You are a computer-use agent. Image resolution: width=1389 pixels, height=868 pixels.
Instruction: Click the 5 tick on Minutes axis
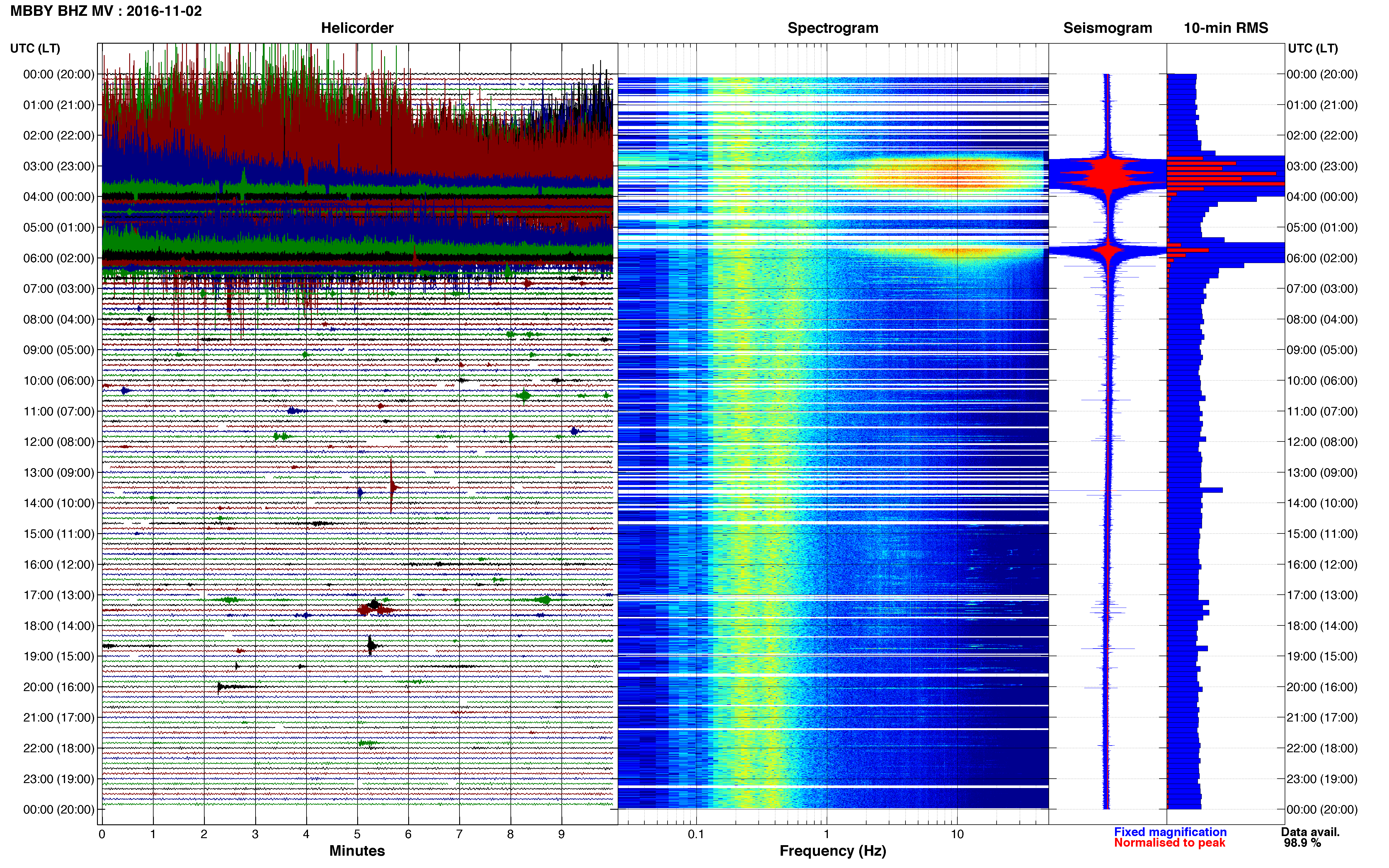pyautogui.click(x=357, y=835)
